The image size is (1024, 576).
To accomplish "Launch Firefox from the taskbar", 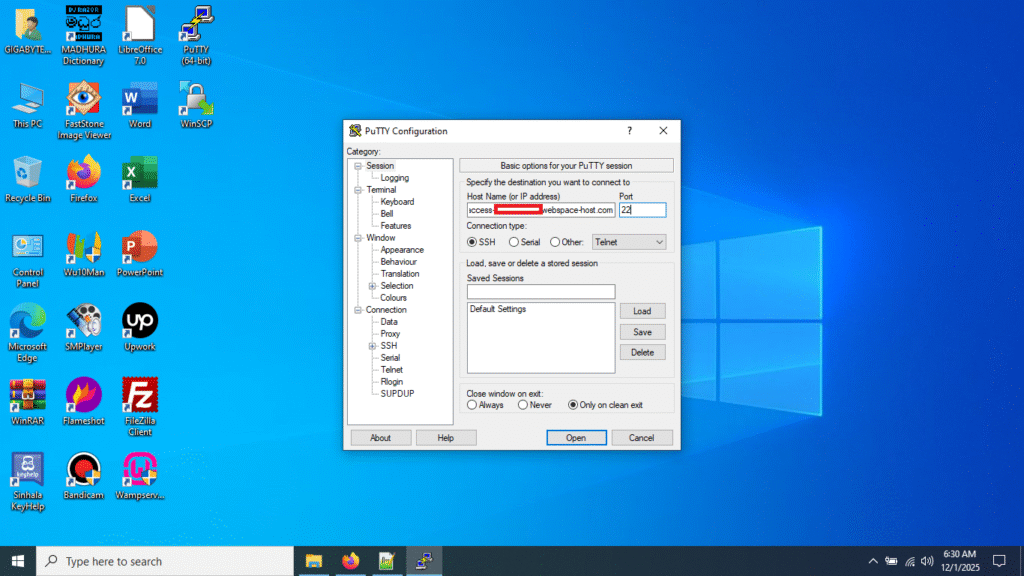I will pyautogui.click(x=350, y=561).
